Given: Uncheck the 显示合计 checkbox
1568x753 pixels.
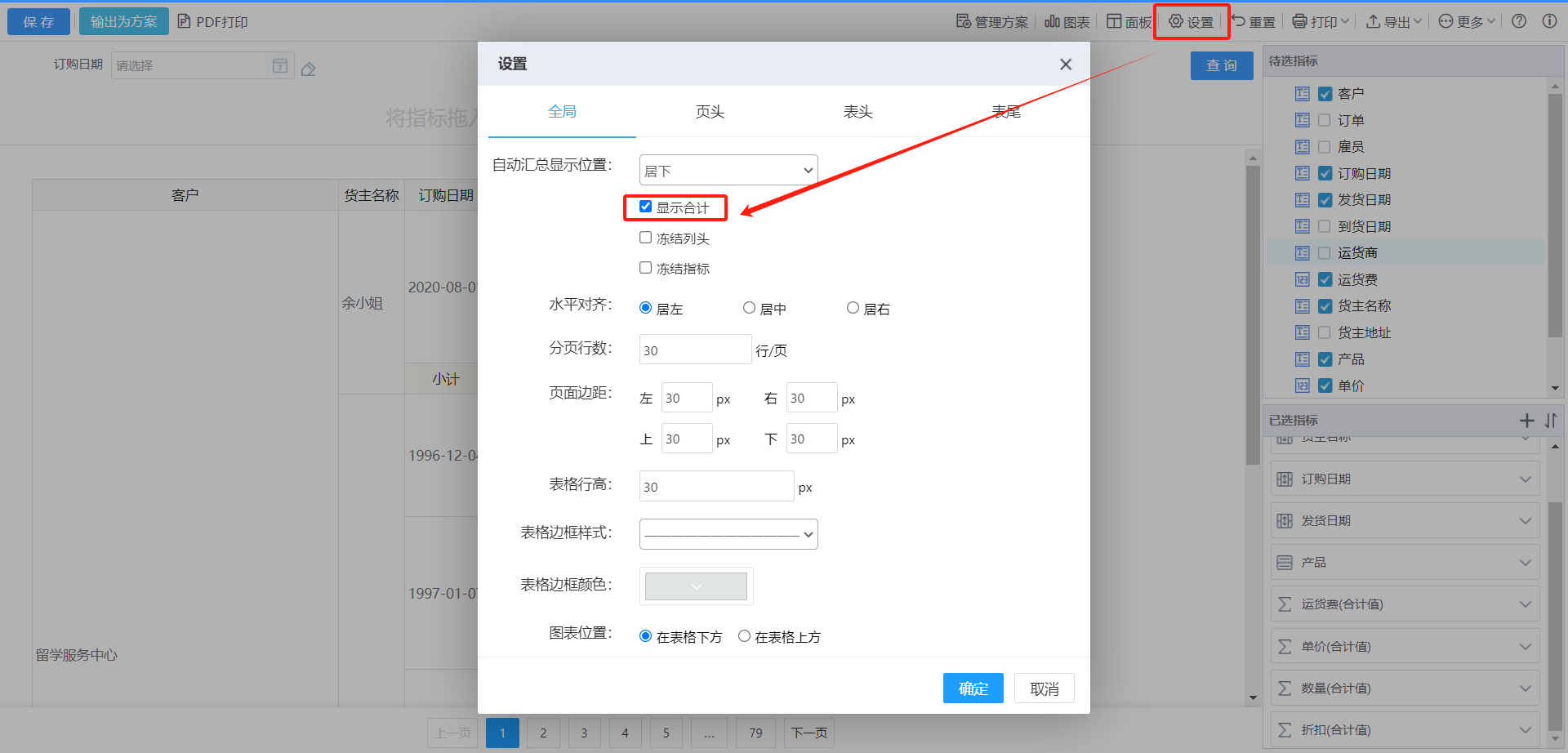Looking at the screenshot, I should [645, 207].
